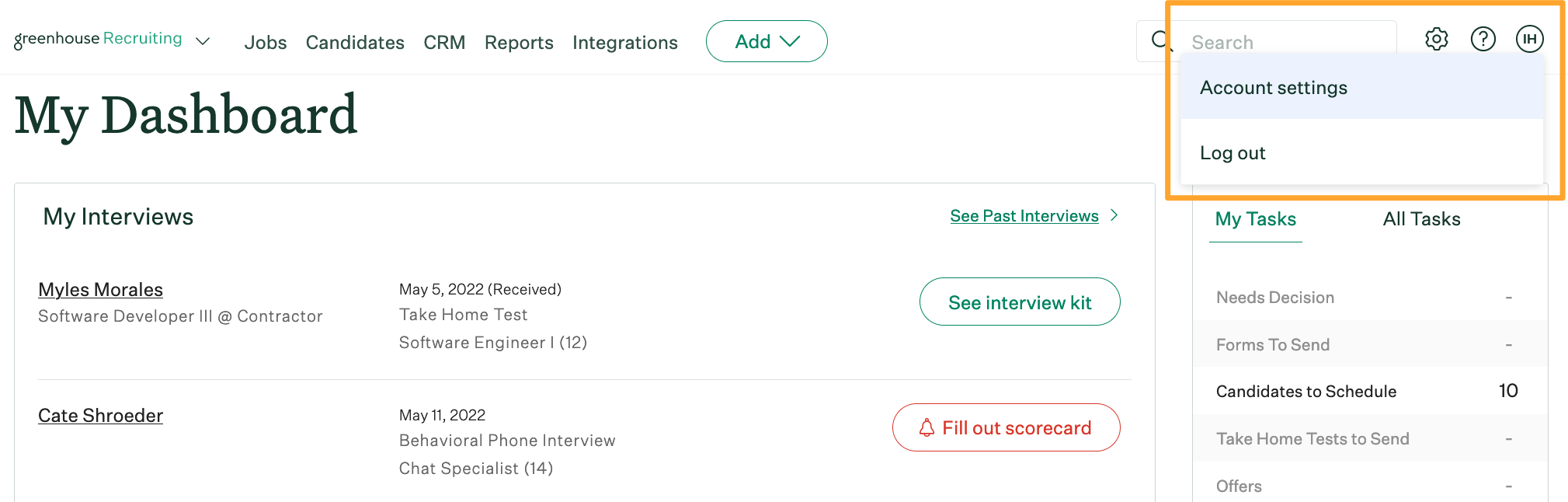Click the arrow beside See Past Interviews

click(x=1116, y=216)
